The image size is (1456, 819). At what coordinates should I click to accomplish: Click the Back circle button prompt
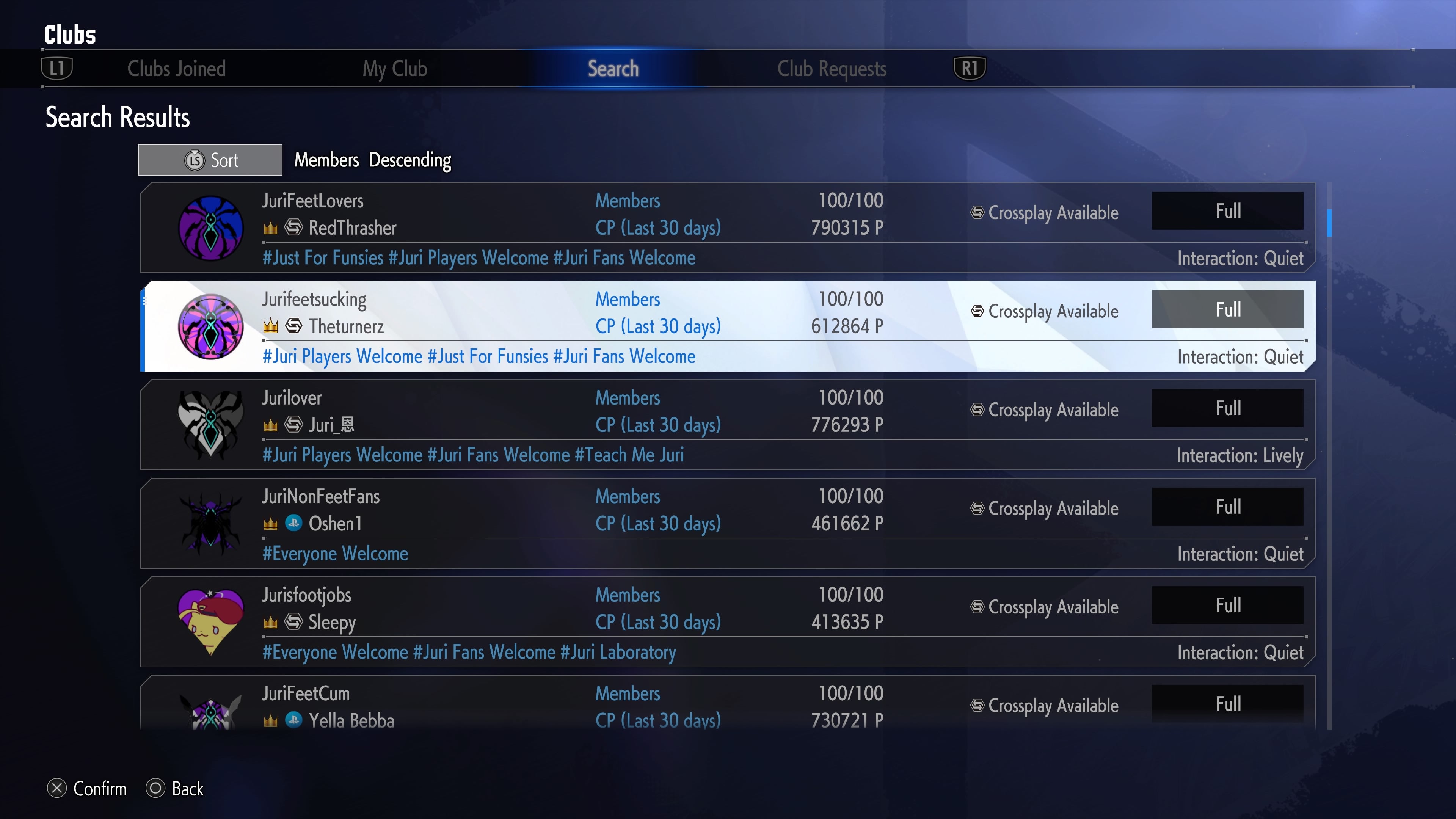(x=175, y=789)
